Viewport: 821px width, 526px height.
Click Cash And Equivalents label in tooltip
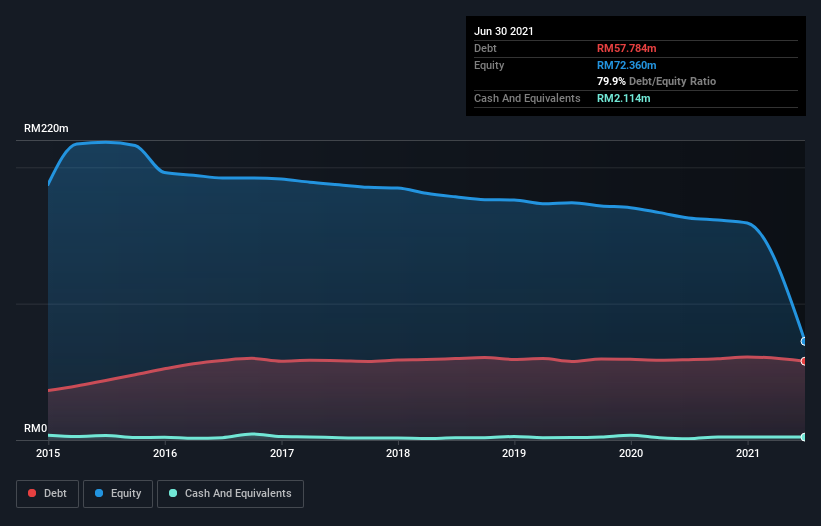click(527, 98)
